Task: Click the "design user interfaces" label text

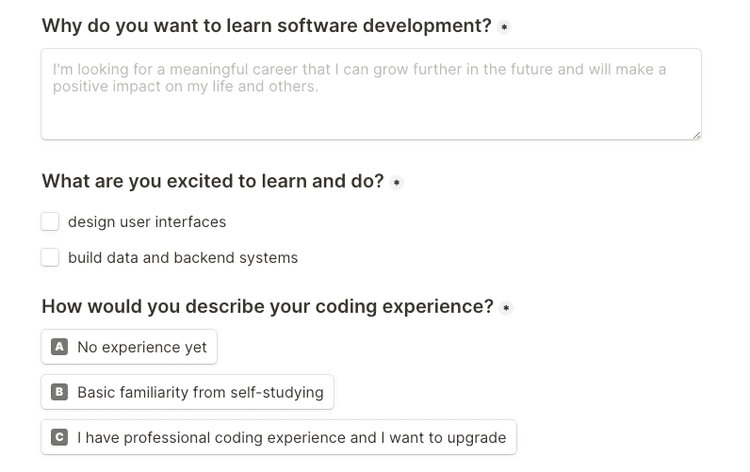Action: [147, 222]
